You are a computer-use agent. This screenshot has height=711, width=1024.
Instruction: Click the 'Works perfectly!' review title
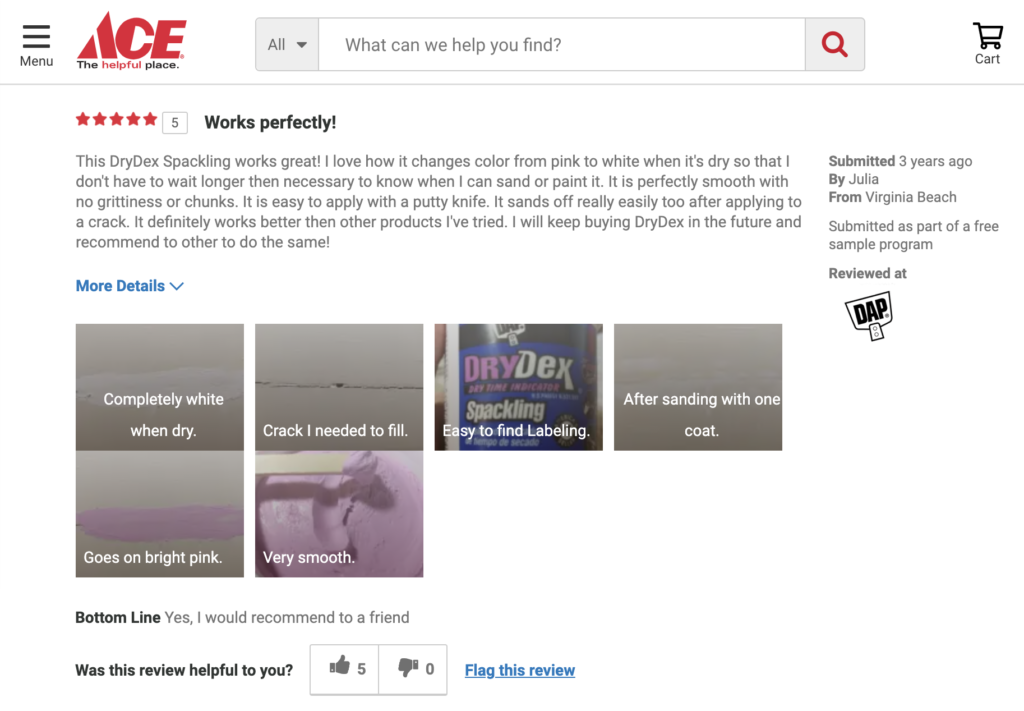coord(270,123)
